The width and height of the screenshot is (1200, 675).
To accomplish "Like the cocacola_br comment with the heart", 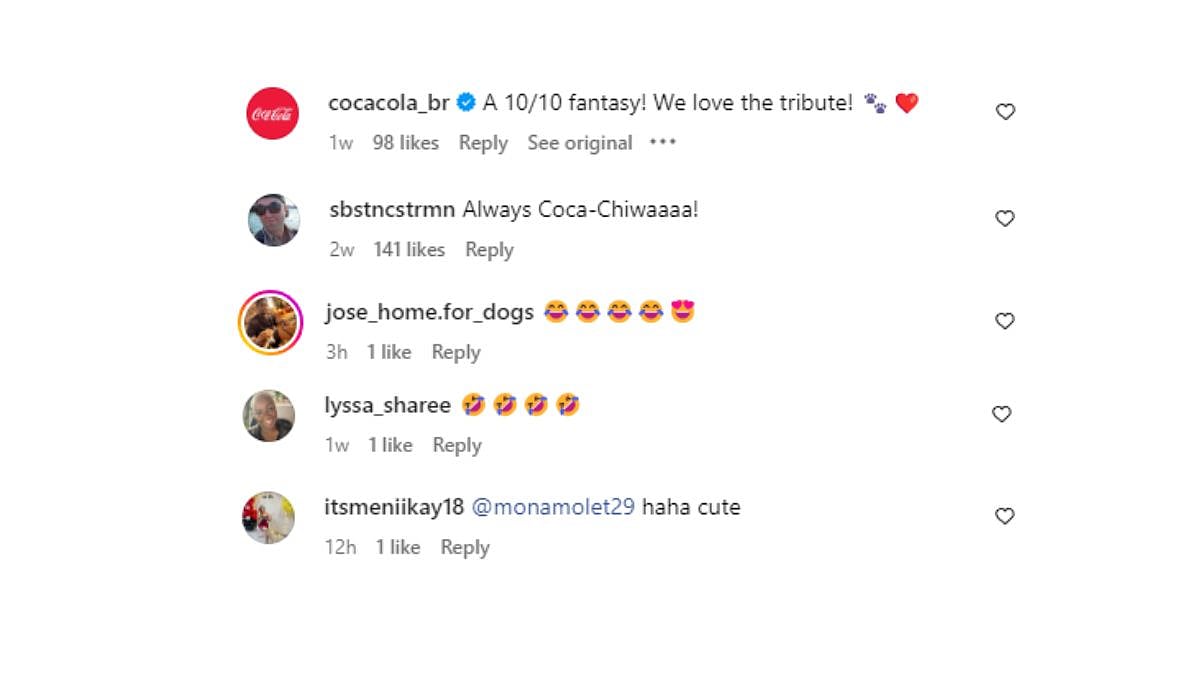I will [x=1005, y=112].
